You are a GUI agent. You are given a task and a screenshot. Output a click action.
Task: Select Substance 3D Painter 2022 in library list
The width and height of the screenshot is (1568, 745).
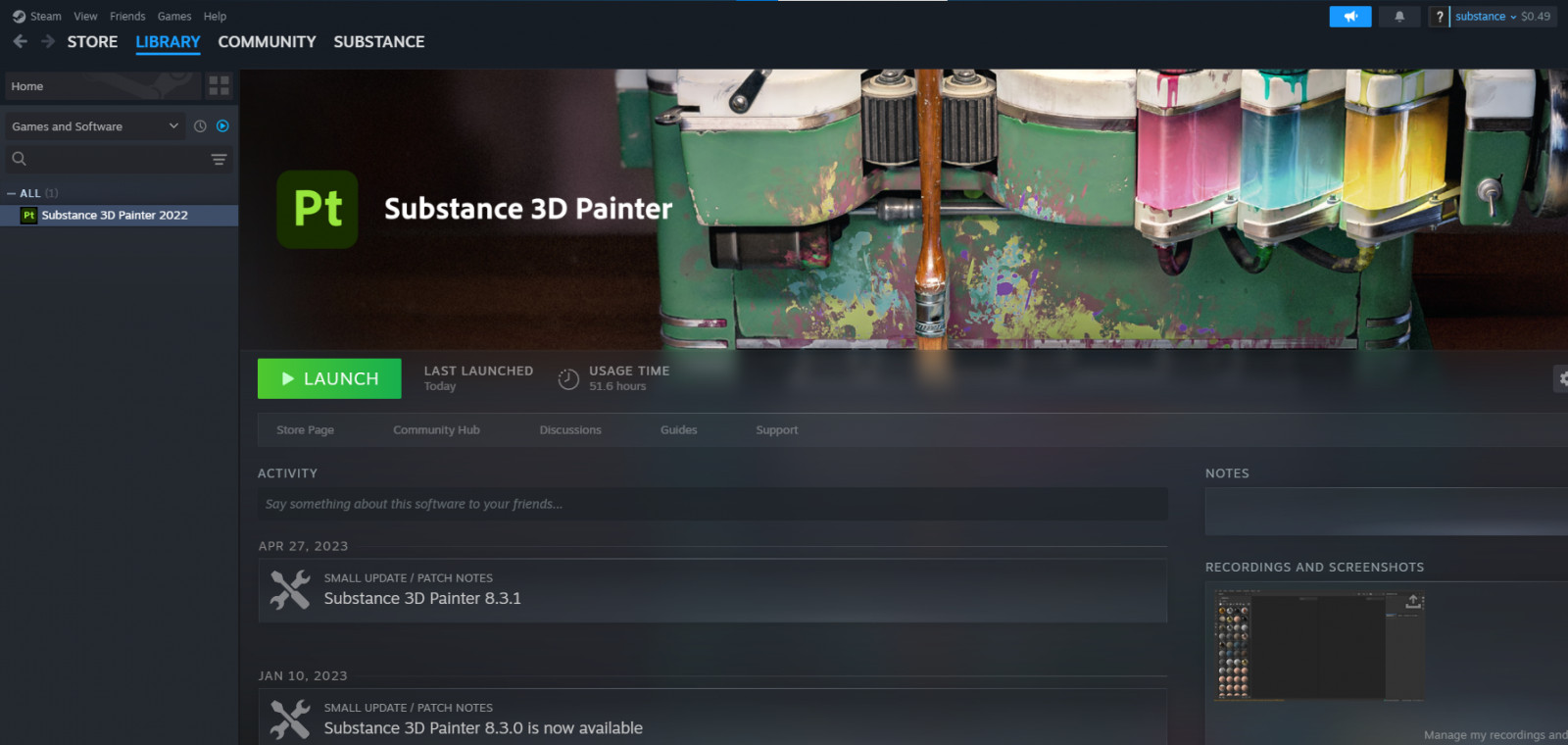[x=119, y=216]
